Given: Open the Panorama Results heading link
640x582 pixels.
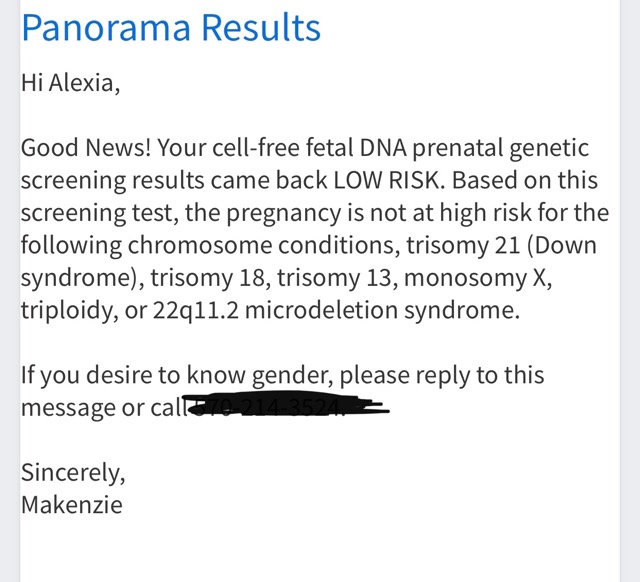Looking at the screenshot, I should click(x=171, y=27).
